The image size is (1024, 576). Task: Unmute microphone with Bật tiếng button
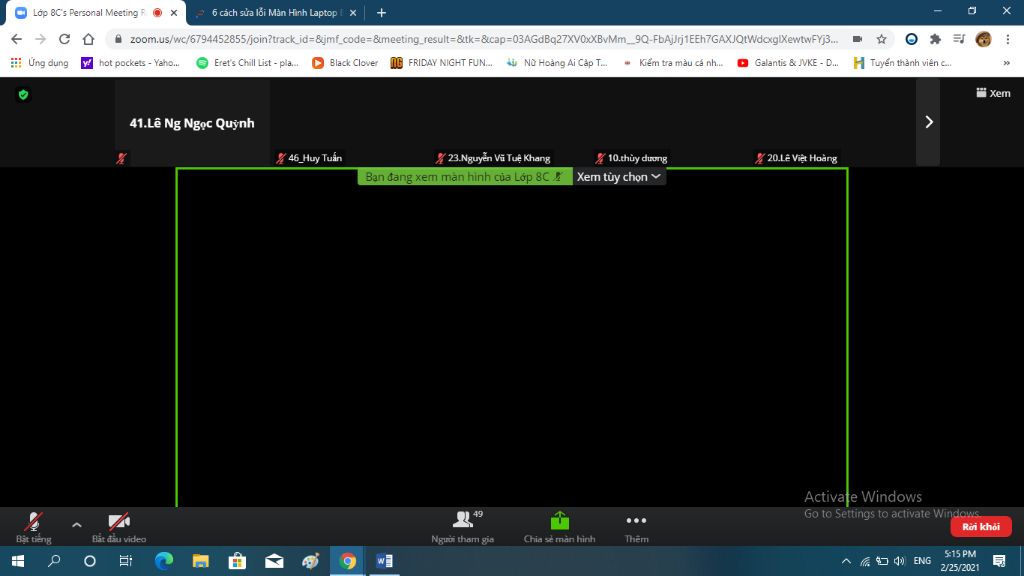tap(33, 527)
